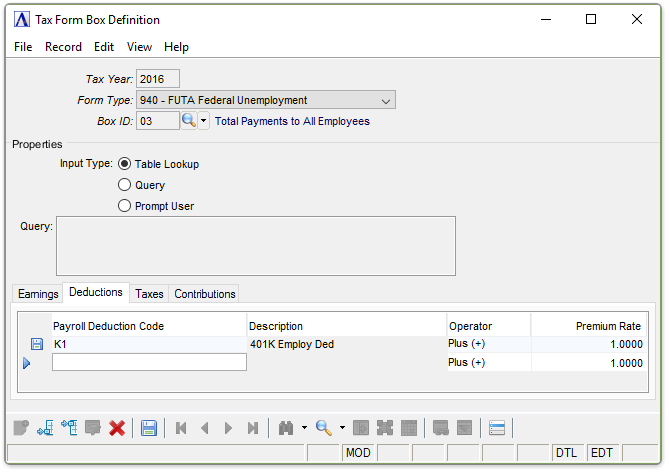Click the EDT status bar indicator
Screen dimensions: 670x473
[x=602, y=453]
